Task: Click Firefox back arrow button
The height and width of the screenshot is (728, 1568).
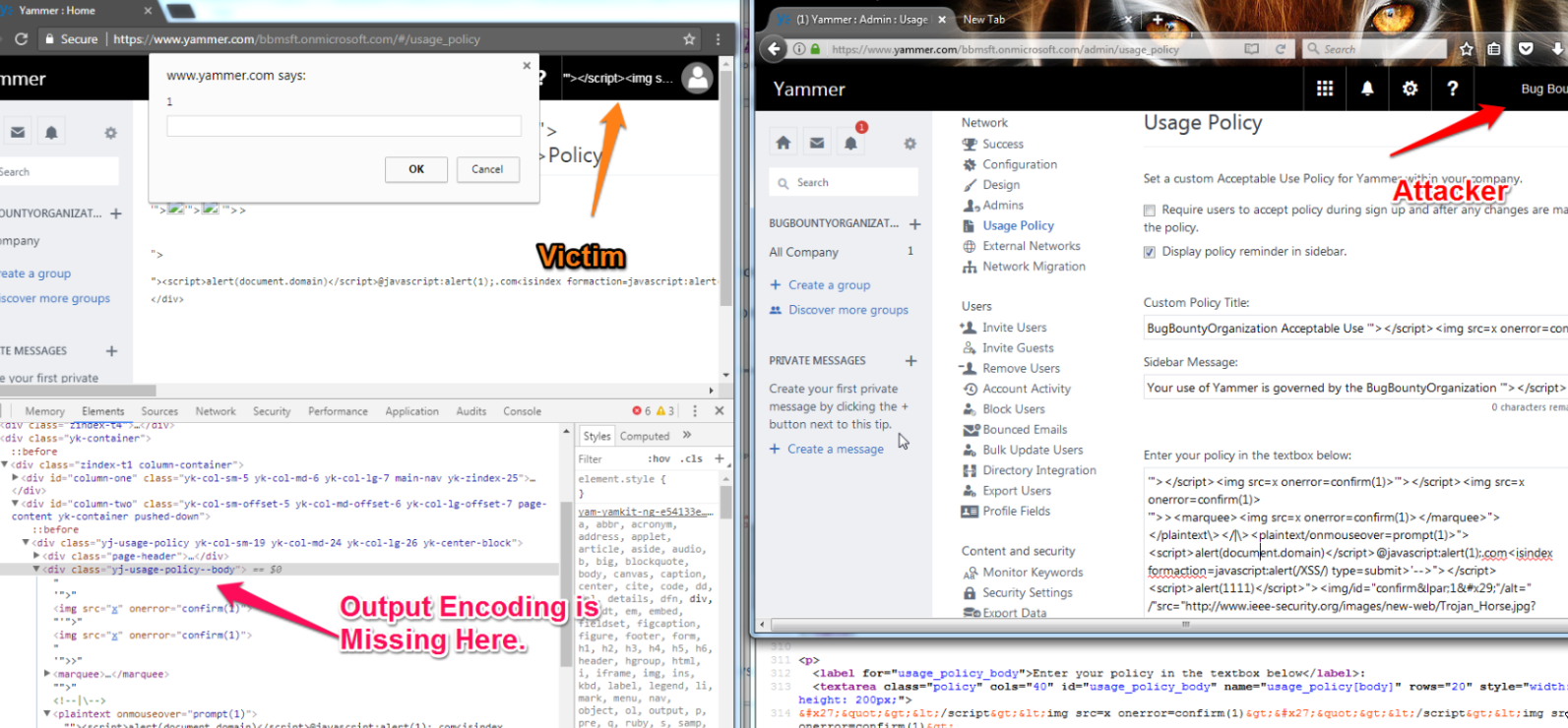Action: [x=775, y=49]
